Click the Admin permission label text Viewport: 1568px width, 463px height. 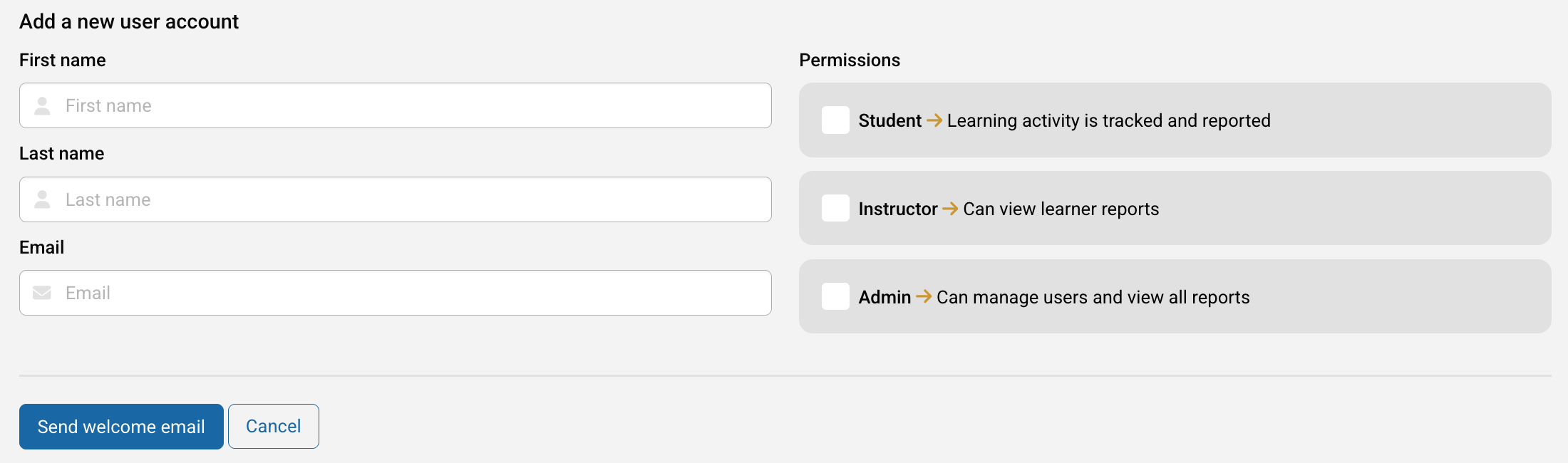[884, 297]
